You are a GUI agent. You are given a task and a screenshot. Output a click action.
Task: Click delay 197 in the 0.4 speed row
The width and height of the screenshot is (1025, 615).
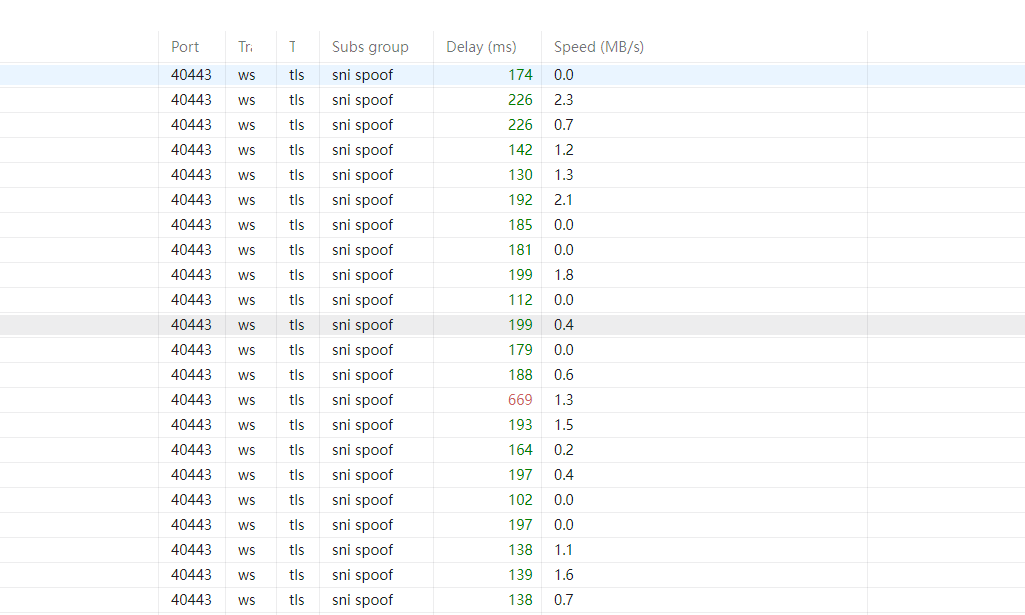pos(520,475)
